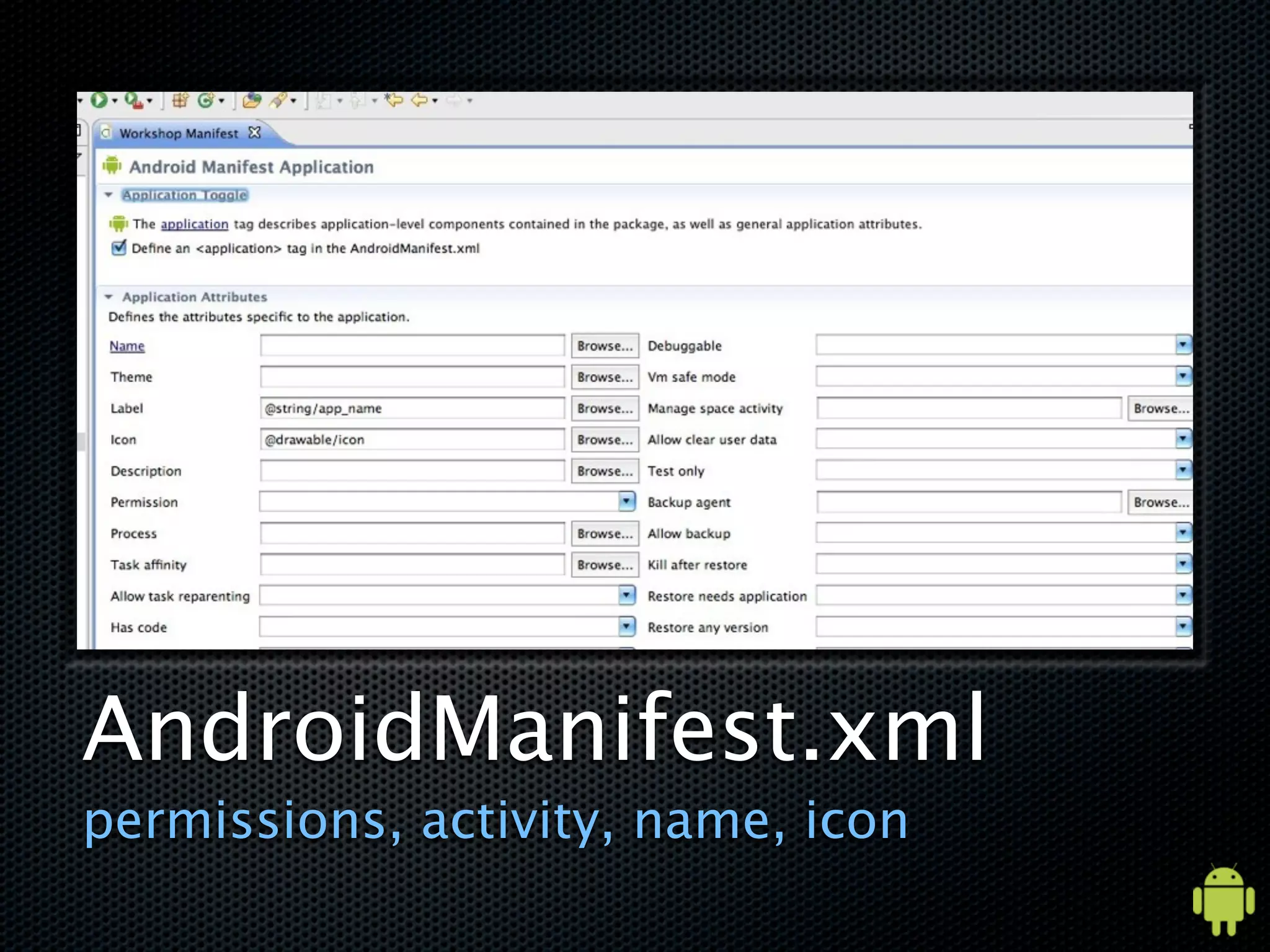The image size is (1270, 952).
Task: Open the New Java Class dropdown arrow
Action: [221, 101]
